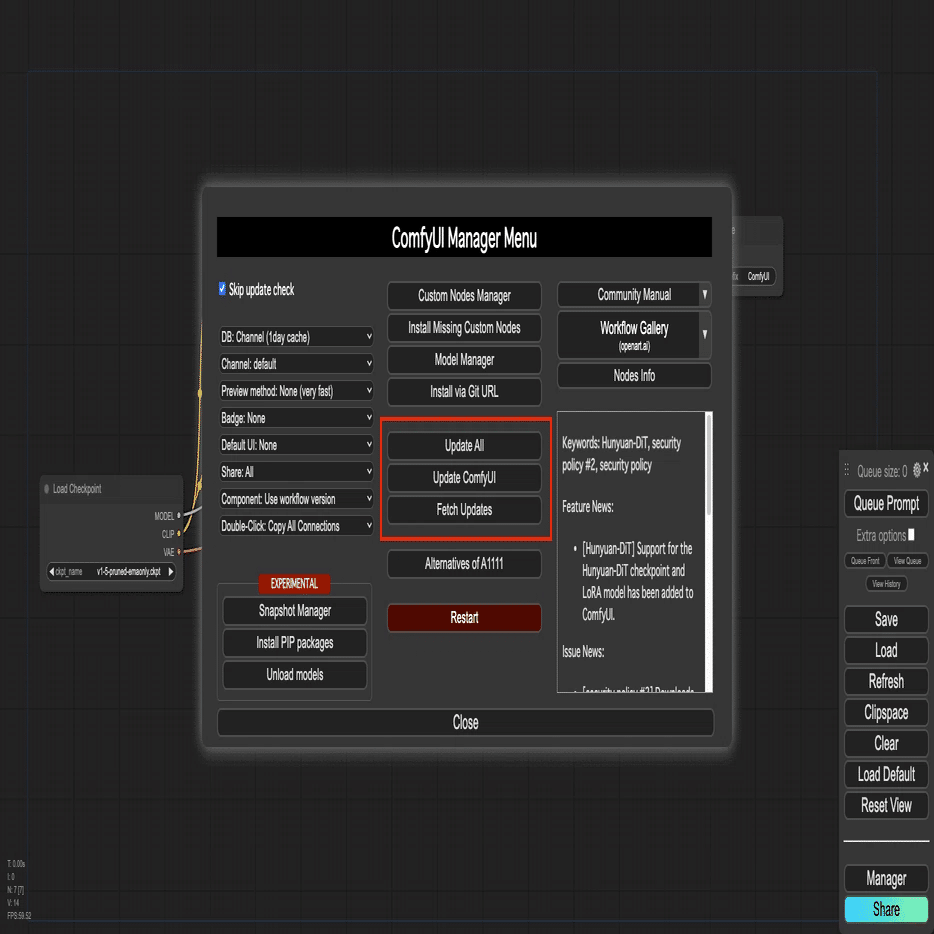Expand the Community Manual dropdown arrow

coord(705,295)
